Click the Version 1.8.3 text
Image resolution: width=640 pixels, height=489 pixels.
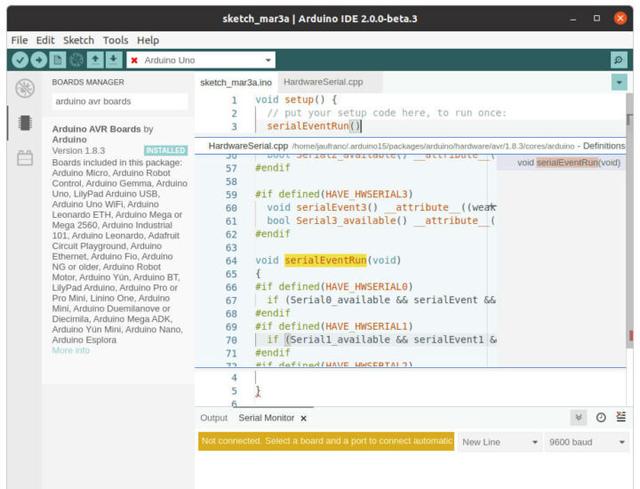78,151
